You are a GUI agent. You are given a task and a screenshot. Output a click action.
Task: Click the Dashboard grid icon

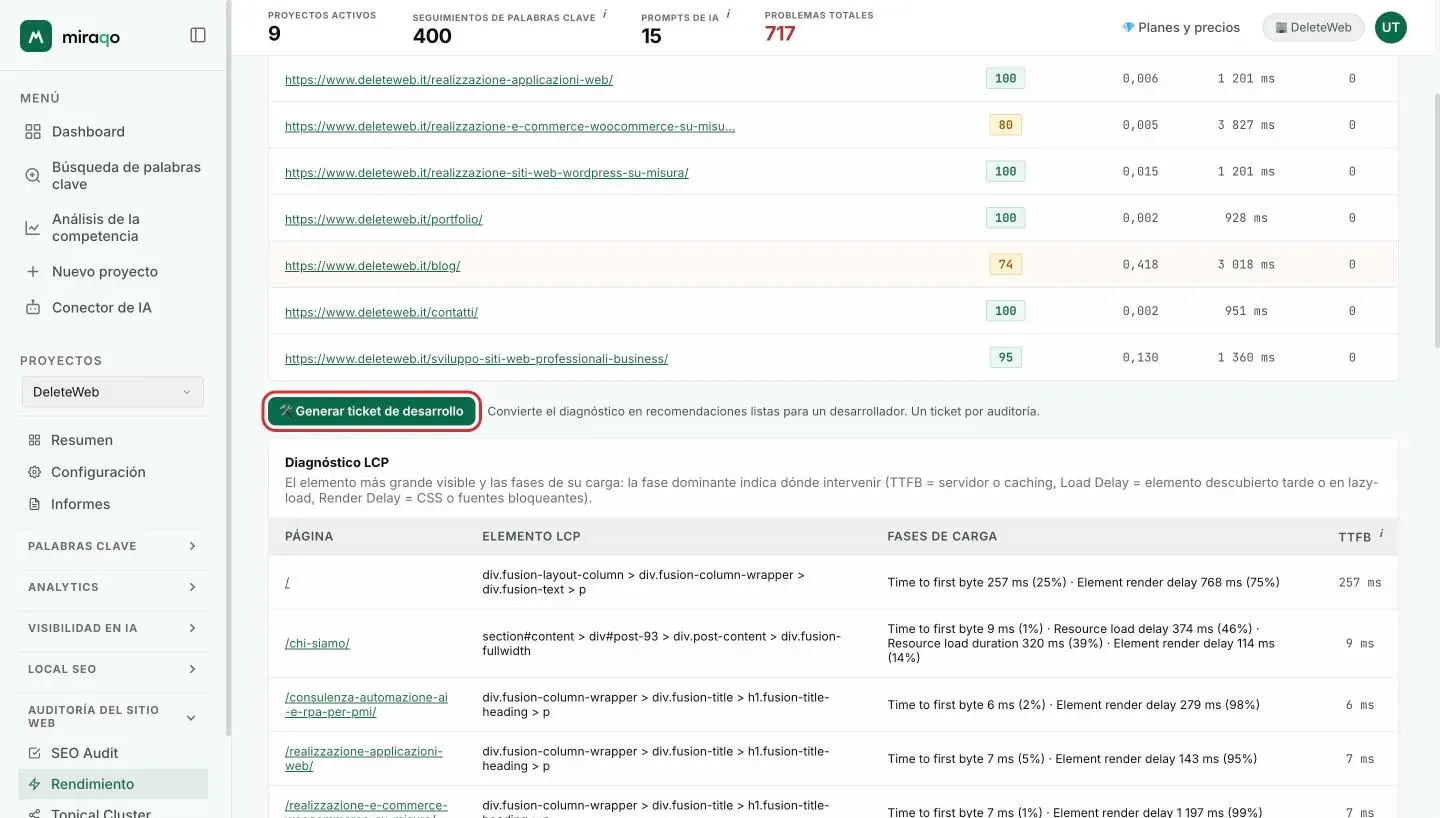coord(33,132)
